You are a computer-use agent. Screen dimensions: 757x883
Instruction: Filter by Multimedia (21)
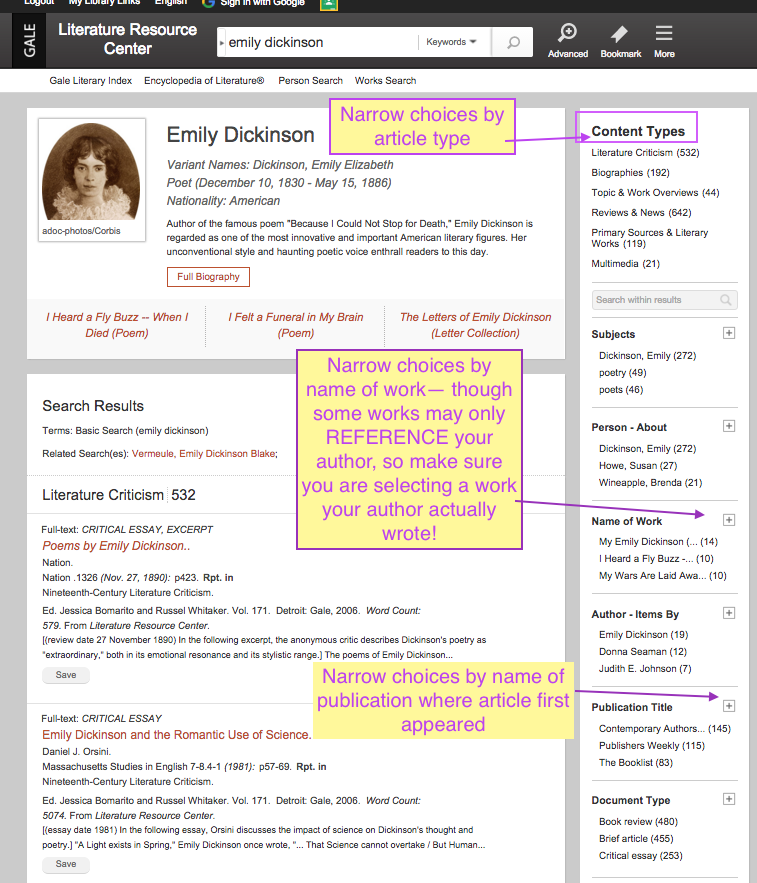(625, 264)
